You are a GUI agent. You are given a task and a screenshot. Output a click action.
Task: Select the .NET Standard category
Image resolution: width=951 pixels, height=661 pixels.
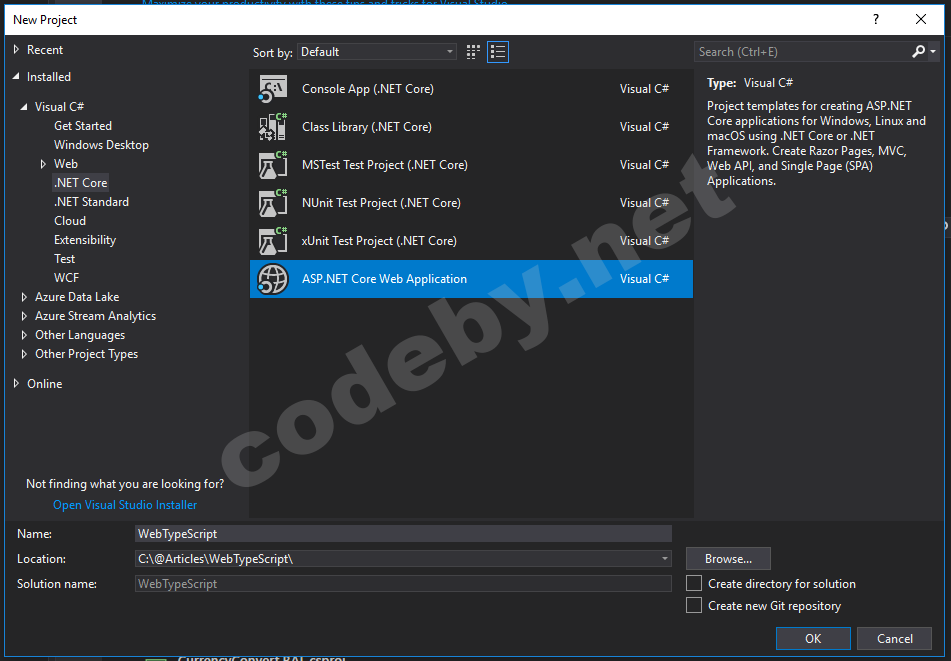[91, 202]
